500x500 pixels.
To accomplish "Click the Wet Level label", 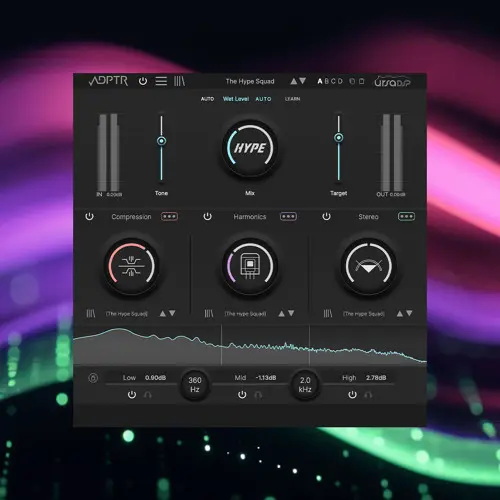I will point(236,99).
